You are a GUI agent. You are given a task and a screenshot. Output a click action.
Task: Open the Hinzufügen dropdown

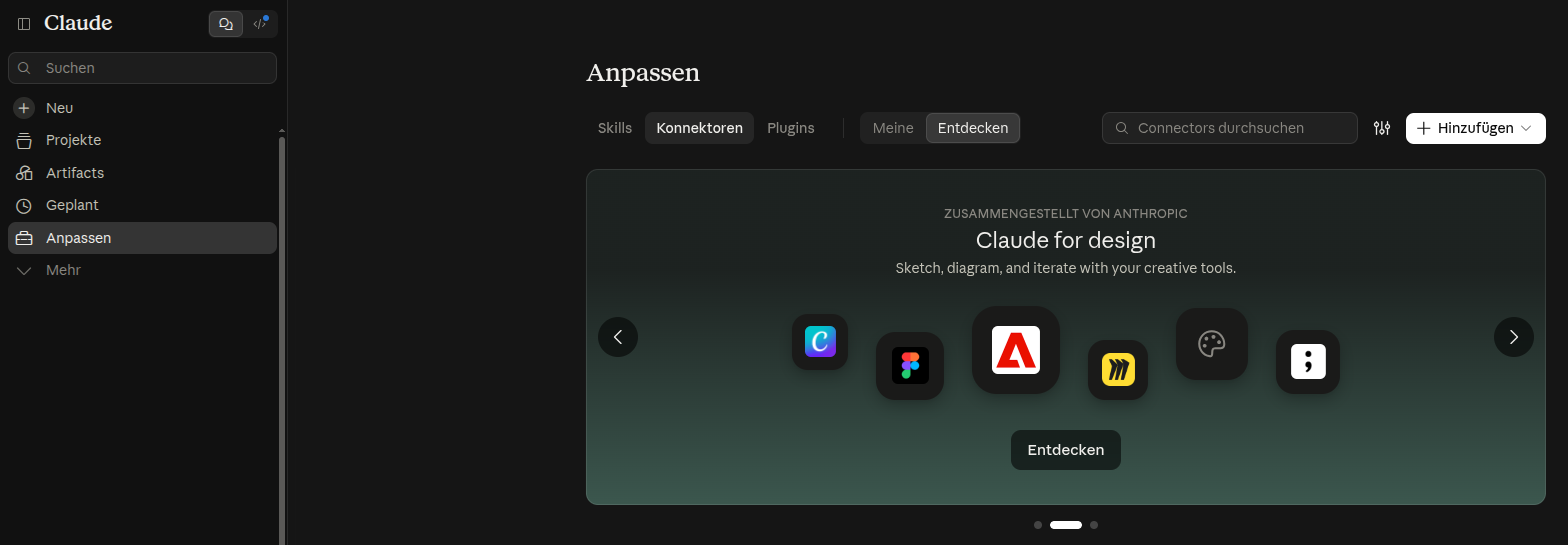(x=1476, y=128)
